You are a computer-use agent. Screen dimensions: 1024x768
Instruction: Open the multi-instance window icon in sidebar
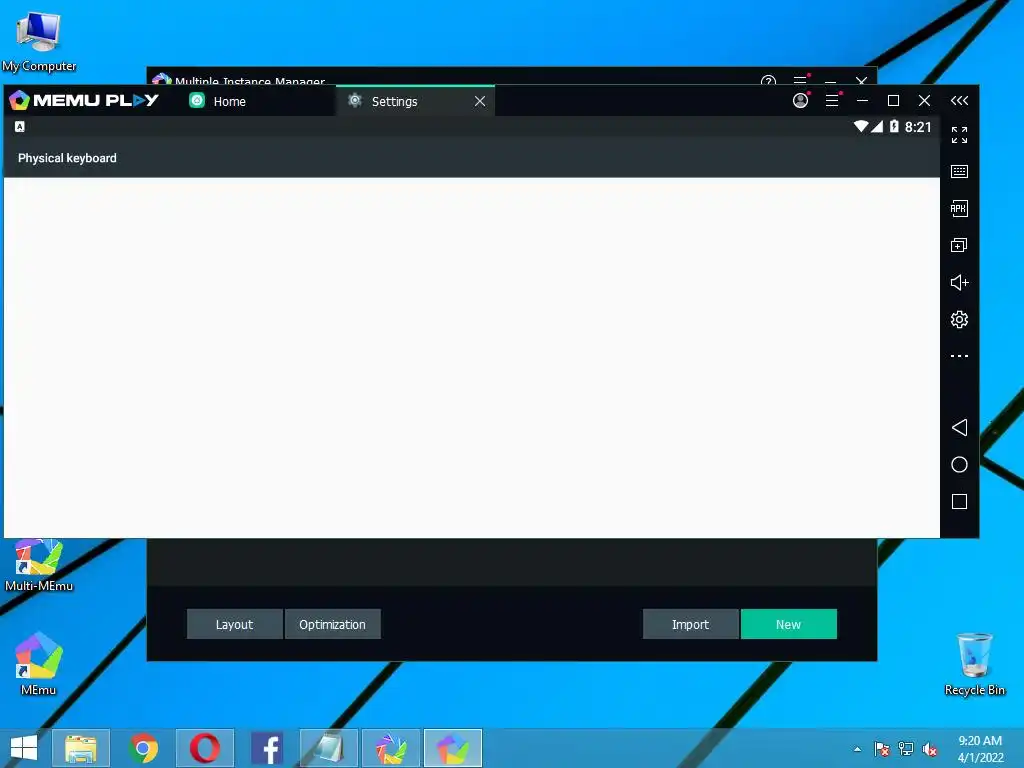[x=959, y=246]
